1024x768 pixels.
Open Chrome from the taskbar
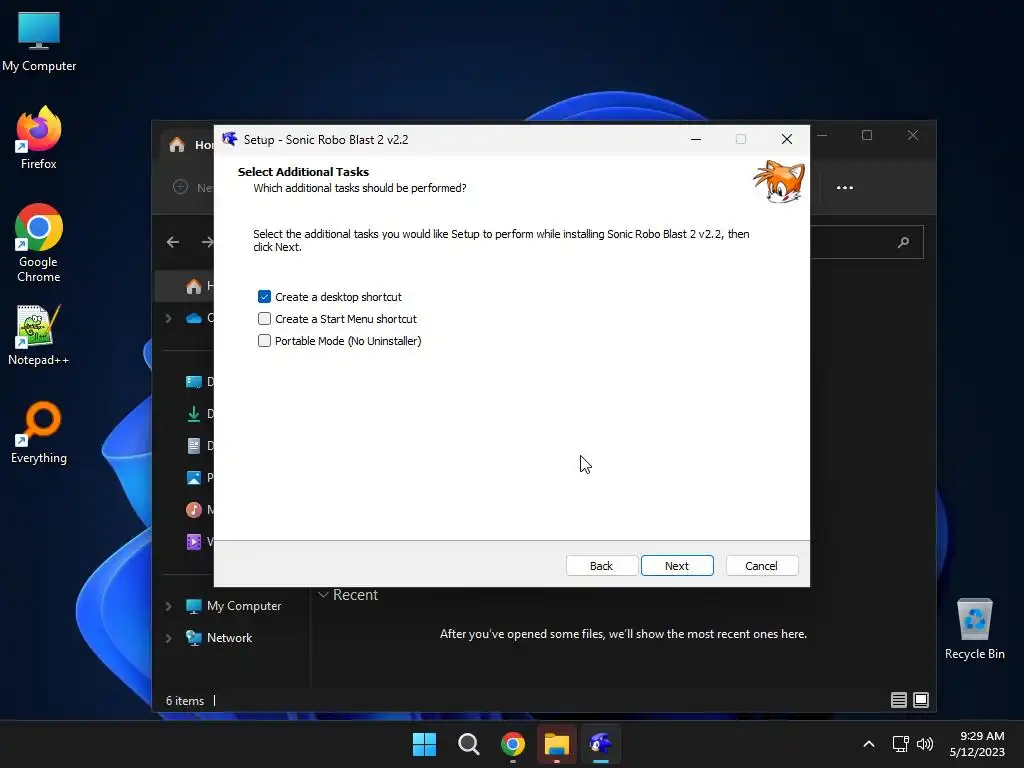click(513, 744)
